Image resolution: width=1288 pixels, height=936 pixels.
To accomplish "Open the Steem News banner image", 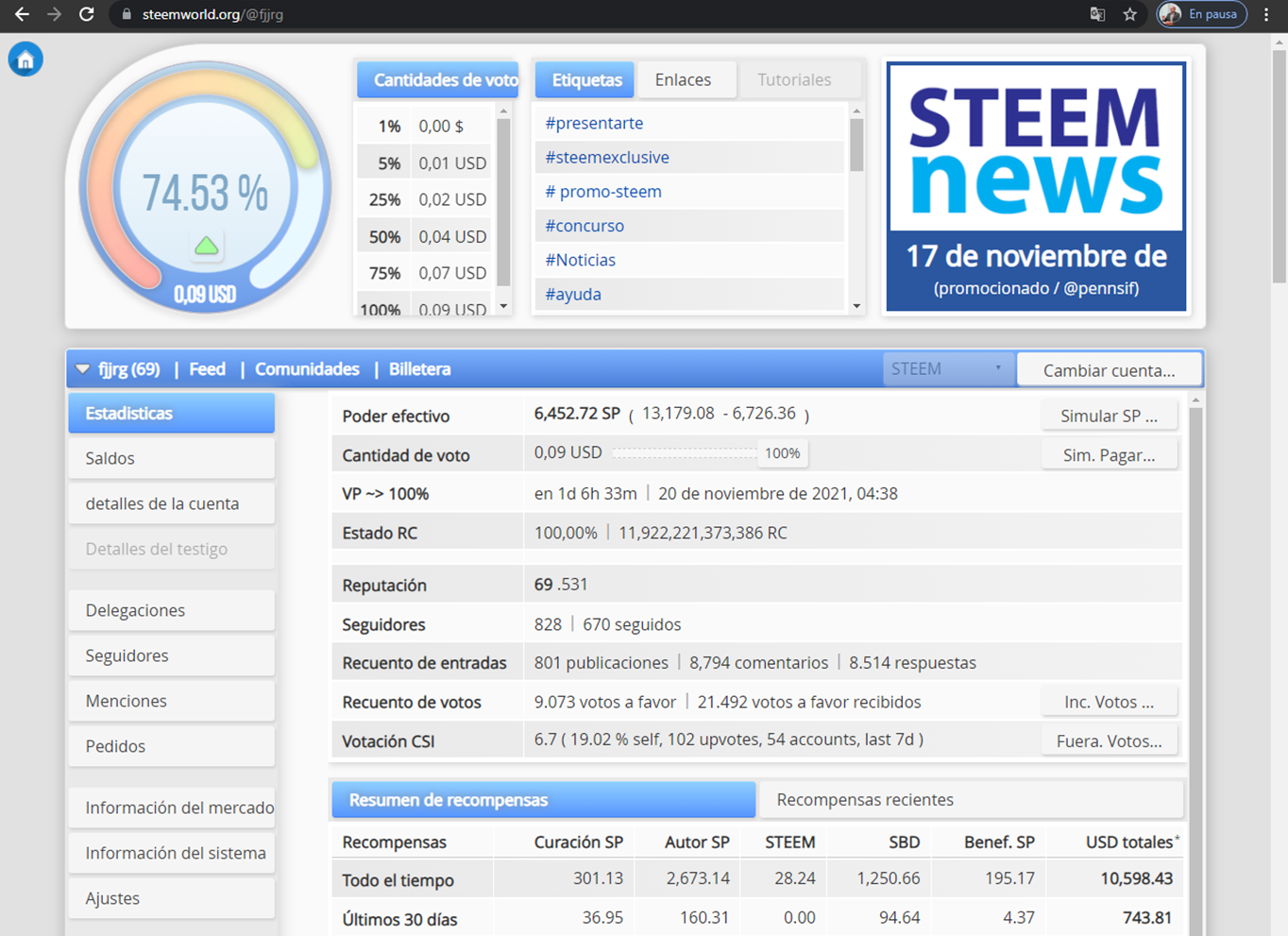I will (x=1036, y=186).
